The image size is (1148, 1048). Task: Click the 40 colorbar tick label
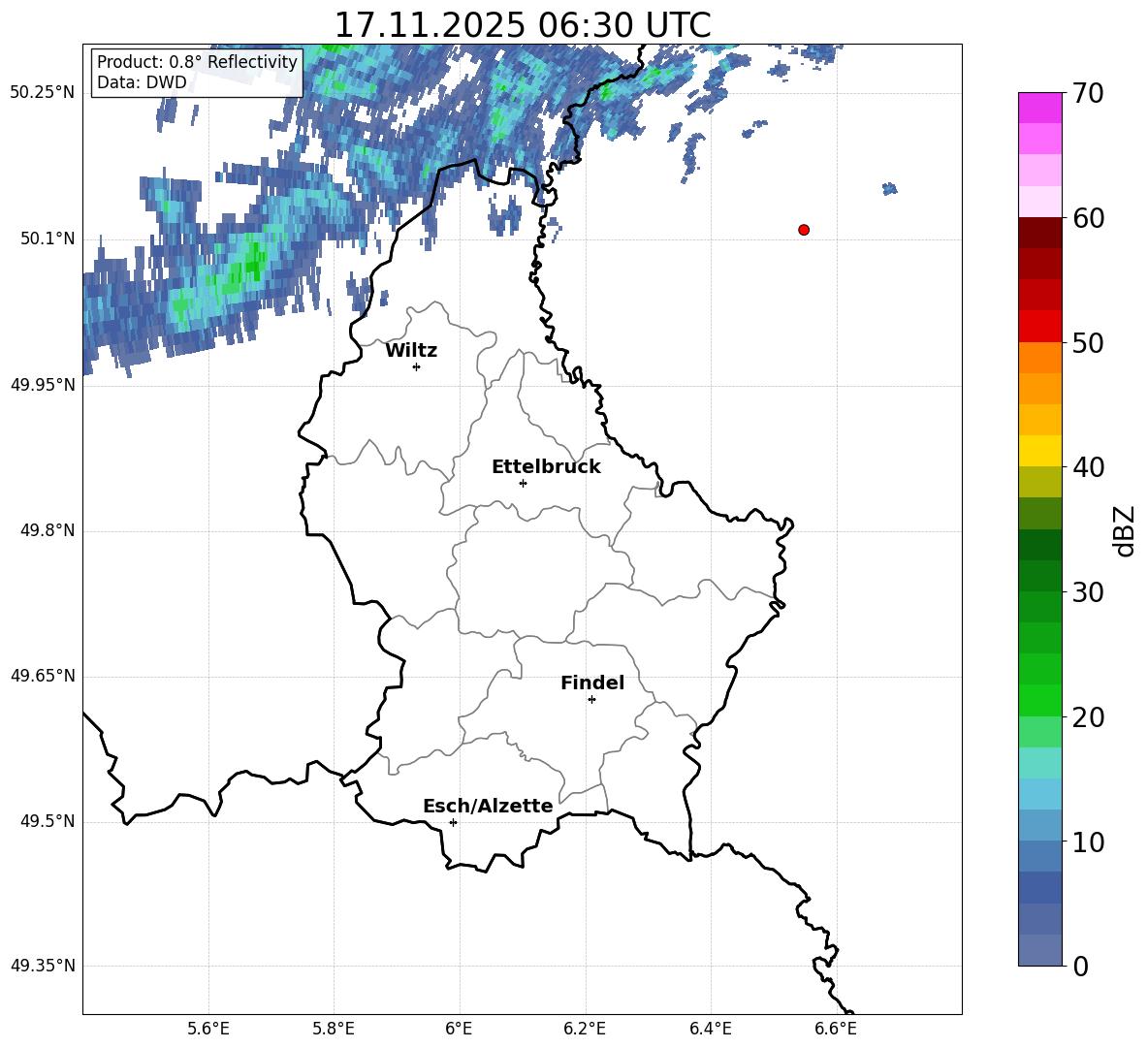(x=1088, y=467)
